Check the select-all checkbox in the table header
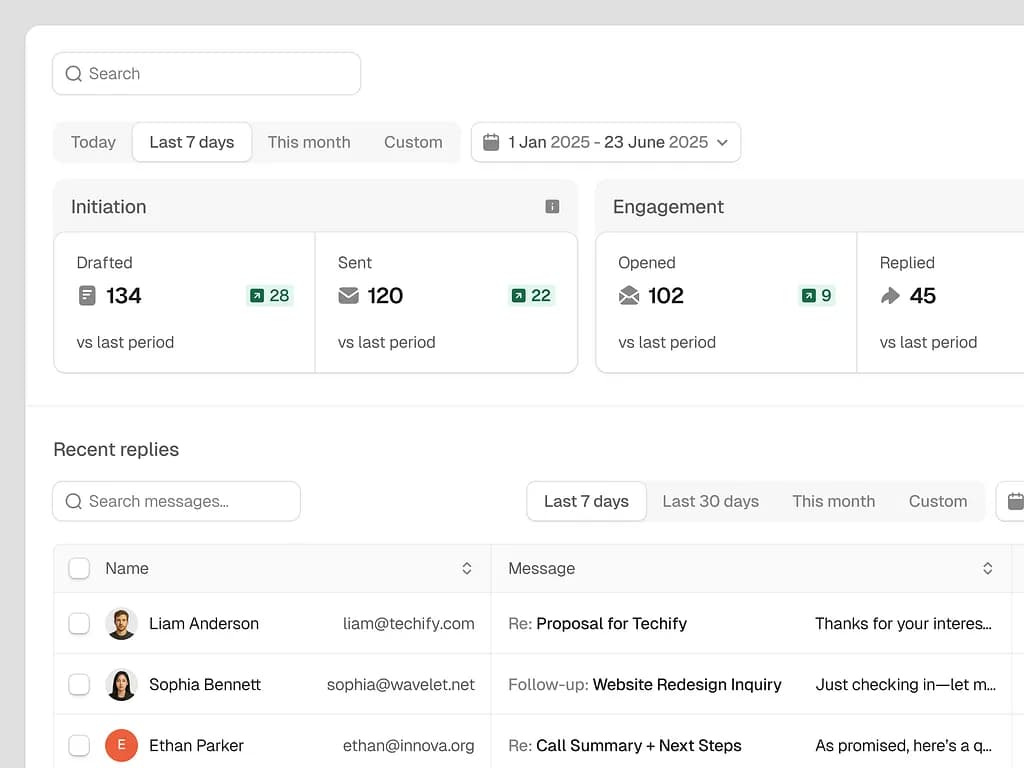Screen dimensions: 1024x768 [79, 568]
